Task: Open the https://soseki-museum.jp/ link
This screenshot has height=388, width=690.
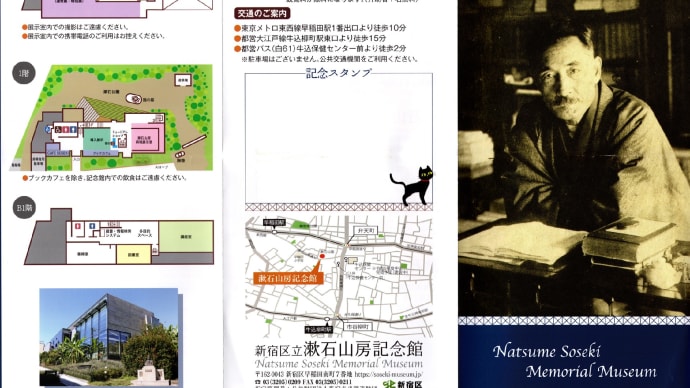Action: [x=388, y=374]
